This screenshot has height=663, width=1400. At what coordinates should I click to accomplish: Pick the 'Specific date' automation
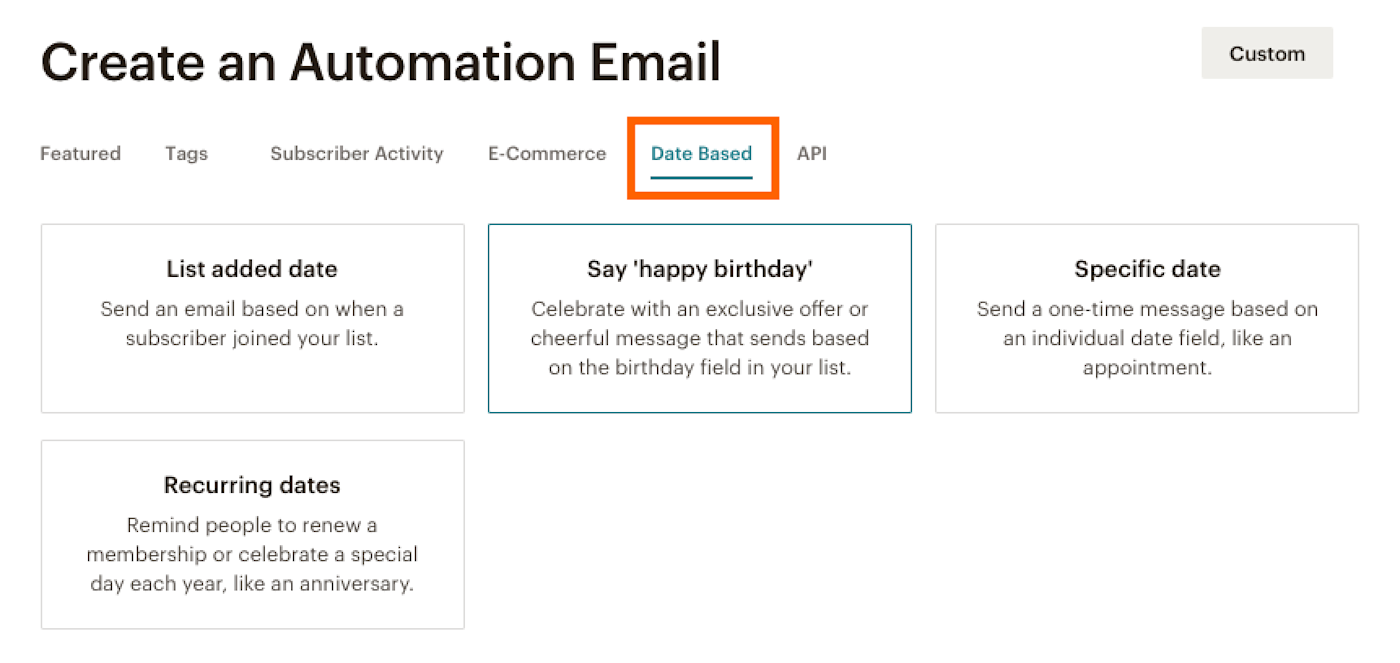tap(1146, 318)
